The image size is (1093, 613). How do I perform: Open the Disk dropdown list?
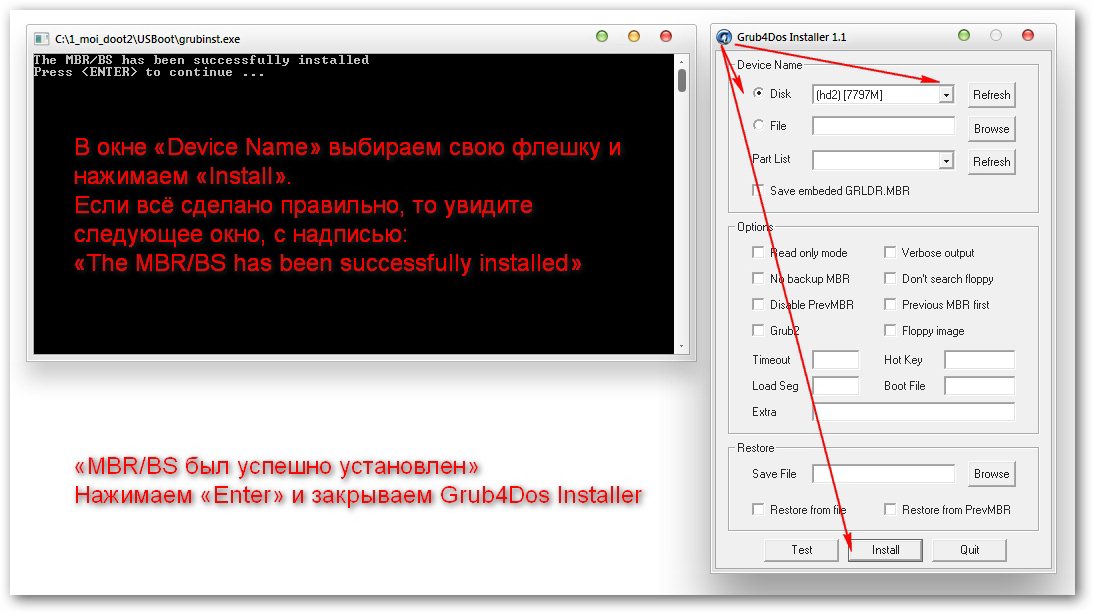[x=946, y=95]
